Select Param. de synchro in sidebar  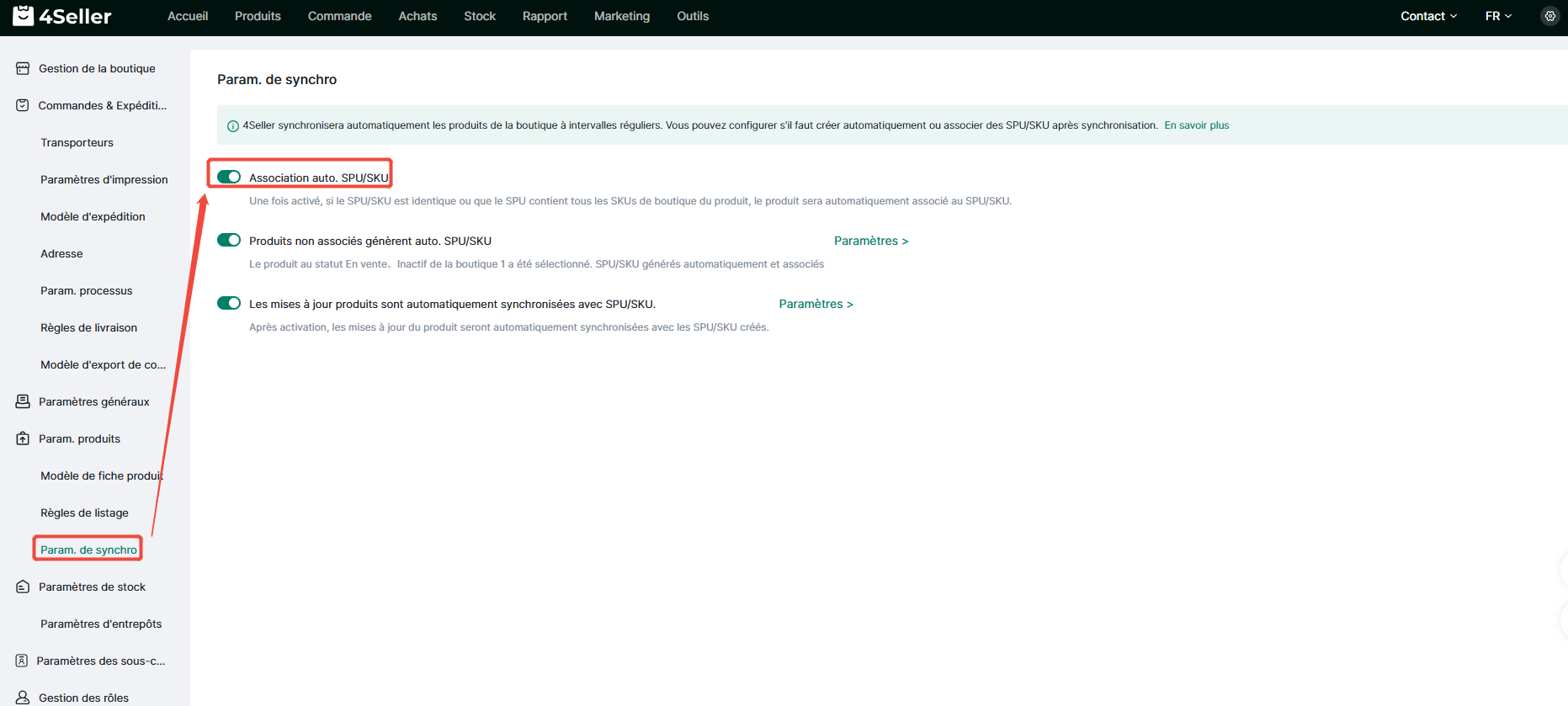[88, 549]
